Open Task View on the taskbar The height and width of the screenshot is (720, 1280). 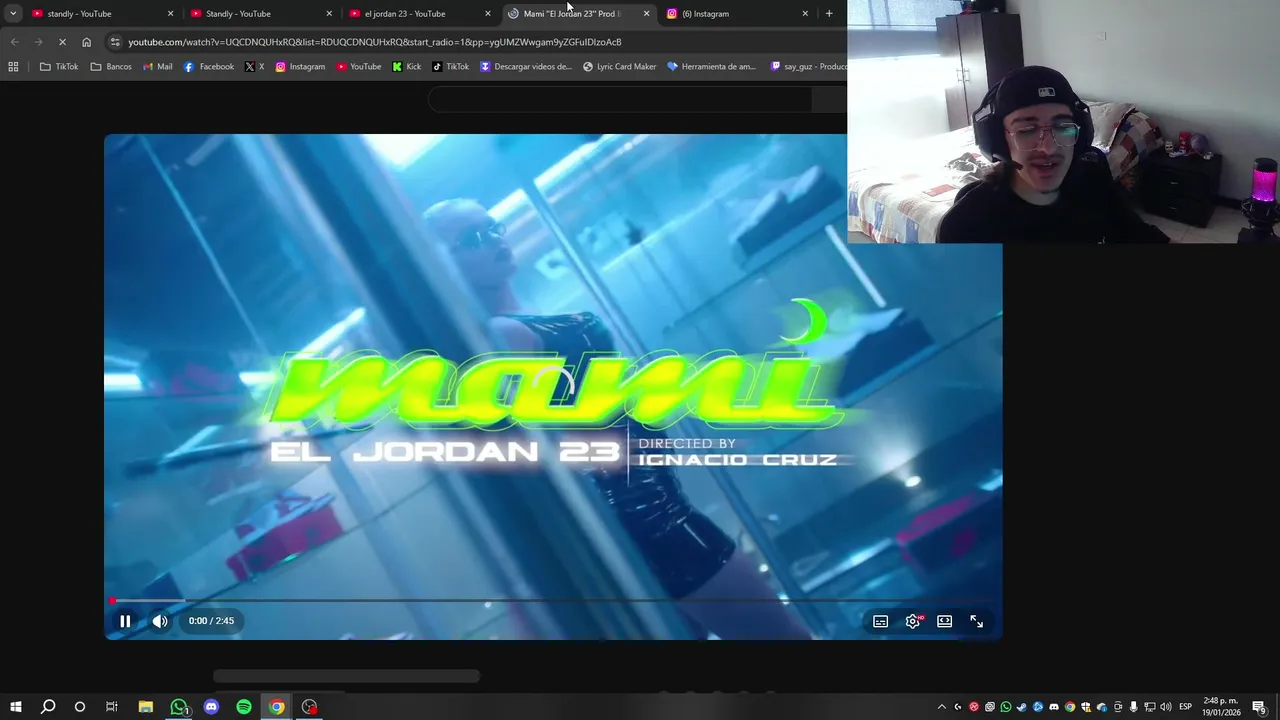pyautogui.click(x=112, y=707)
